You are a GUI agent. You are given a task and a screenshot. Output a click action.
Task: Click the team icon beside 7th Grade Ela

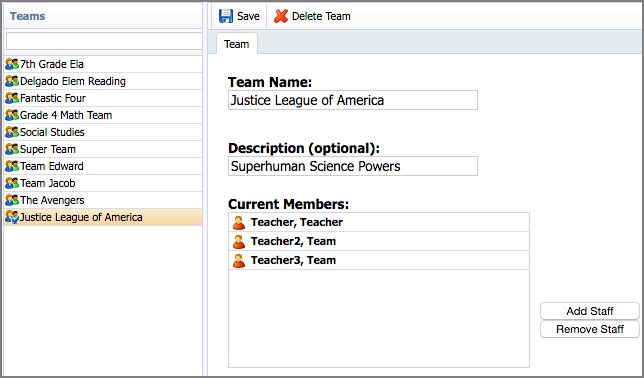12,64
